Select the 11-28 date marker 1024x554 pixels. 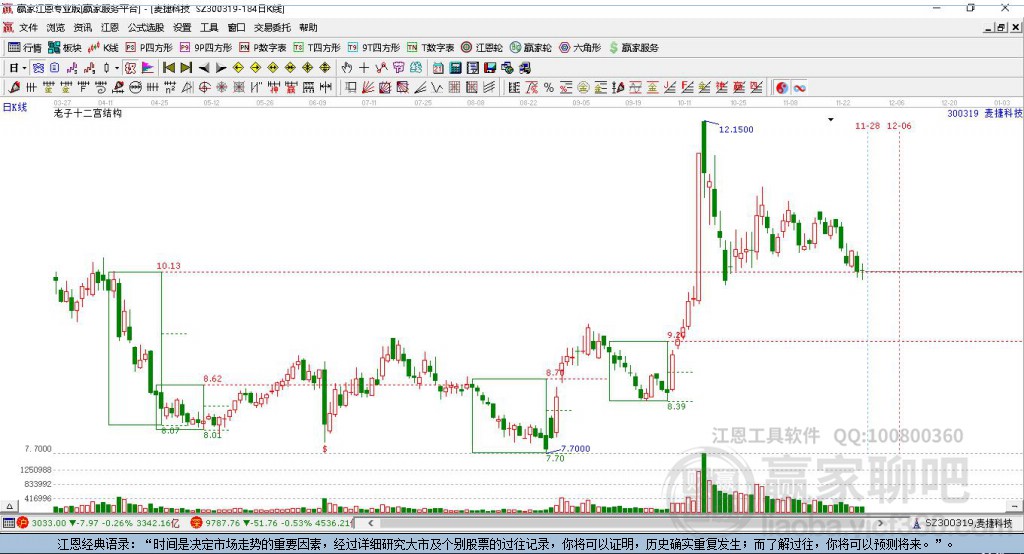point(867,125)
